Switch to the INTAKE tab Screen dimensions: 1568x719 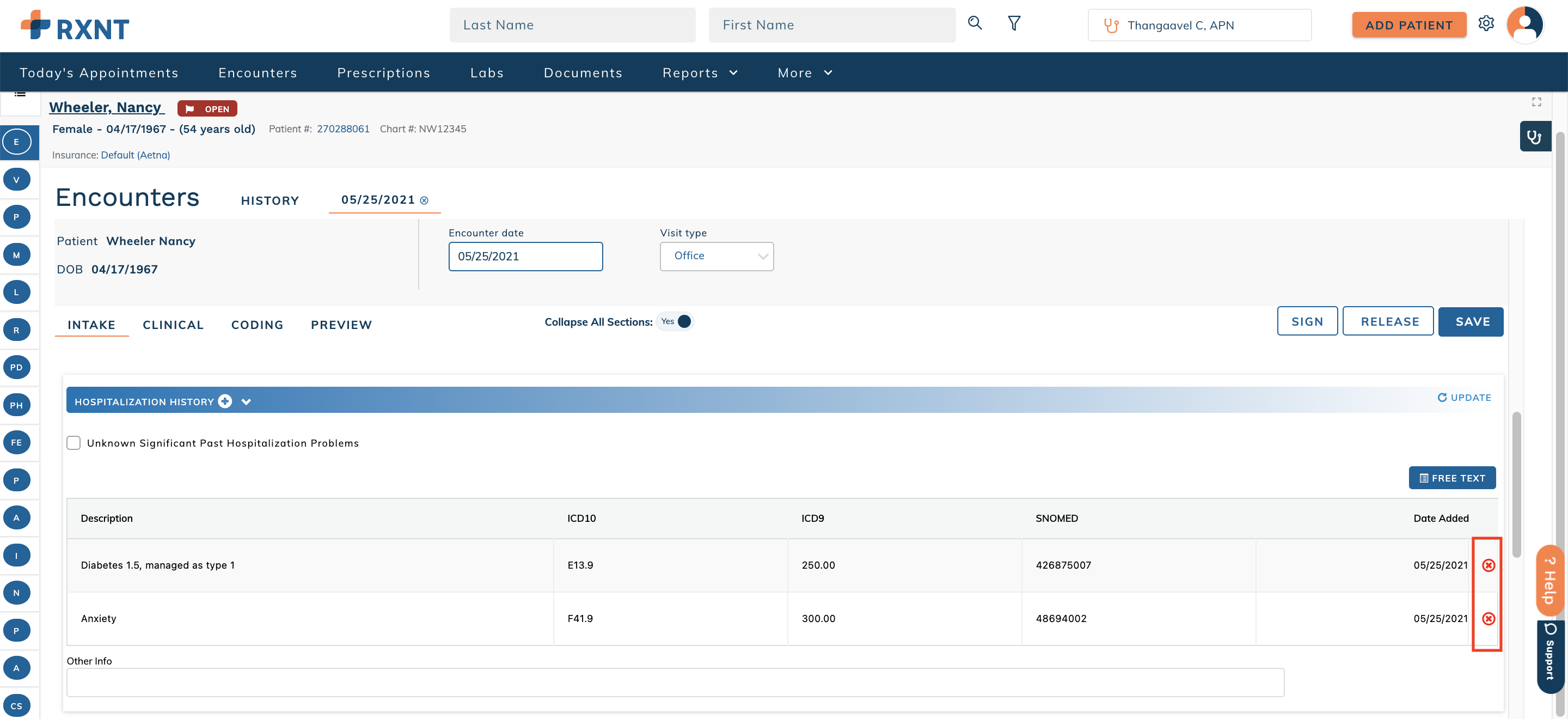[91, 325]
